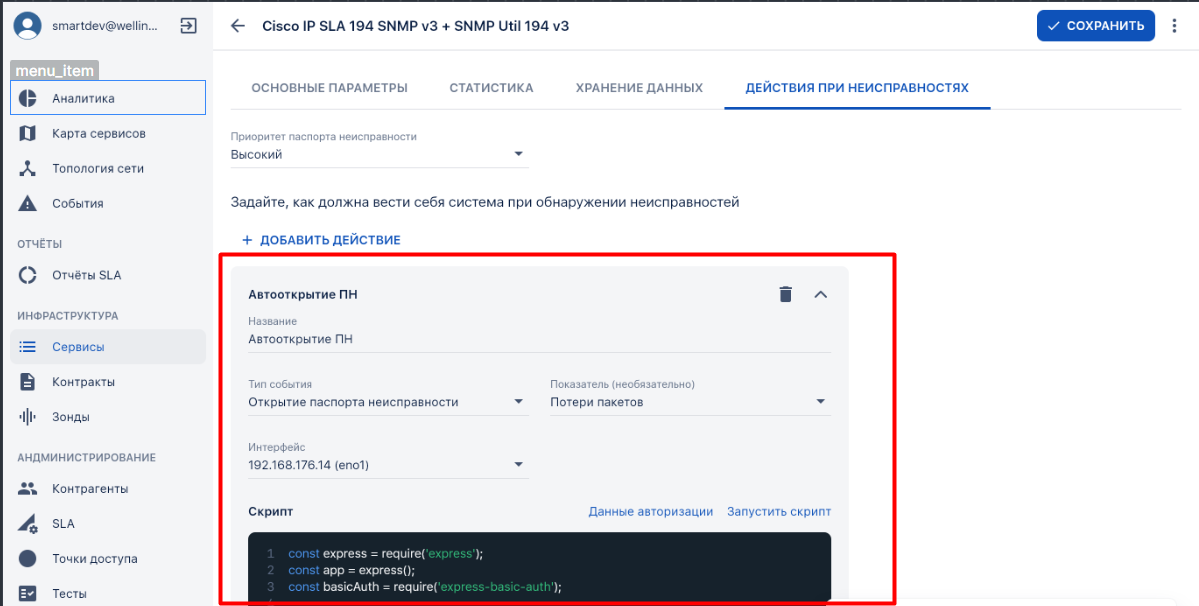
Task: Open the three-dot more options menu
Action: 1175,26
